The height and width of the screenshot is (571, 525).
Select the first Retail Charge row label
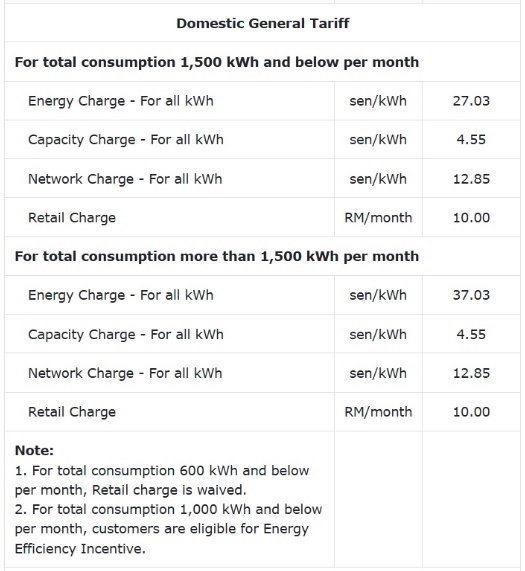[x=72, y=218]
